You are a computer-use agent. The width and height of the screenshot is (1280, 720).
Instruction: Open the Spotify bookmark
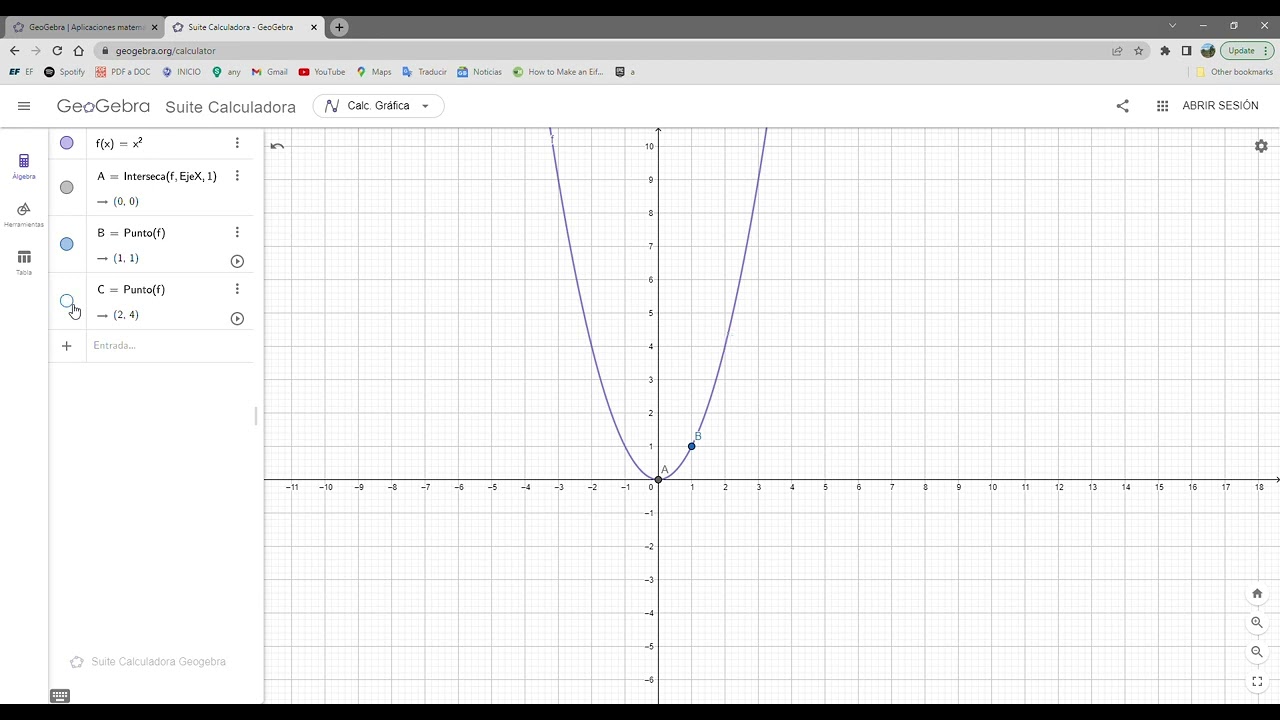65,72
